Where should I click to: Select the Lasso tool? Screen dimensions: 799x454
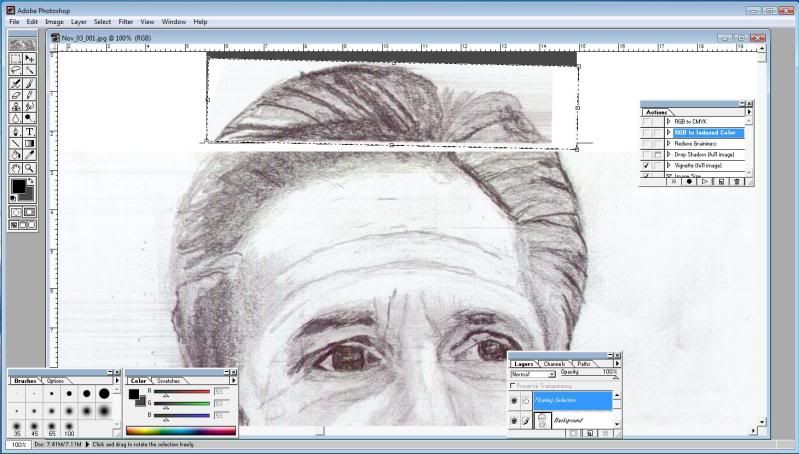pos(16,70)
